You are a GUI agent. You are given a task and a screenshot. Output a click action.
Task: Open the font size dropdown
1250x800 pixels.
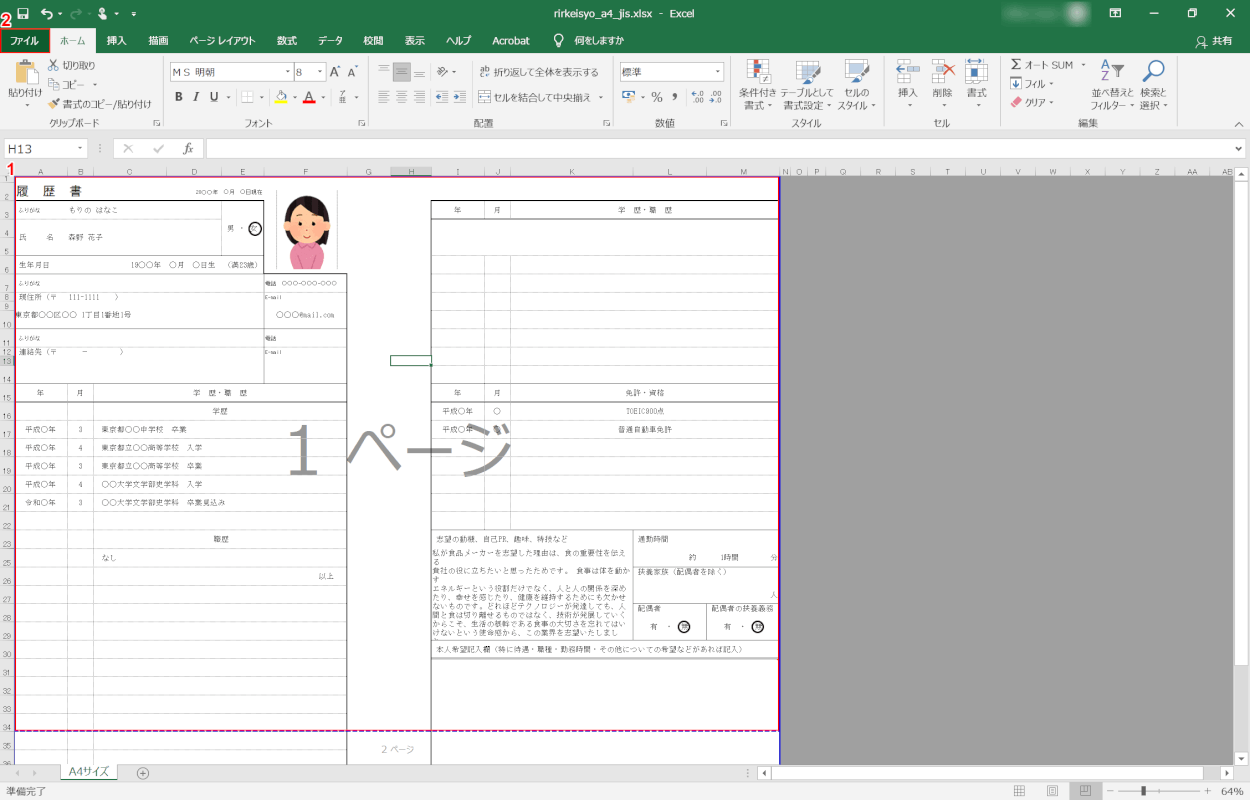[320, 72]
